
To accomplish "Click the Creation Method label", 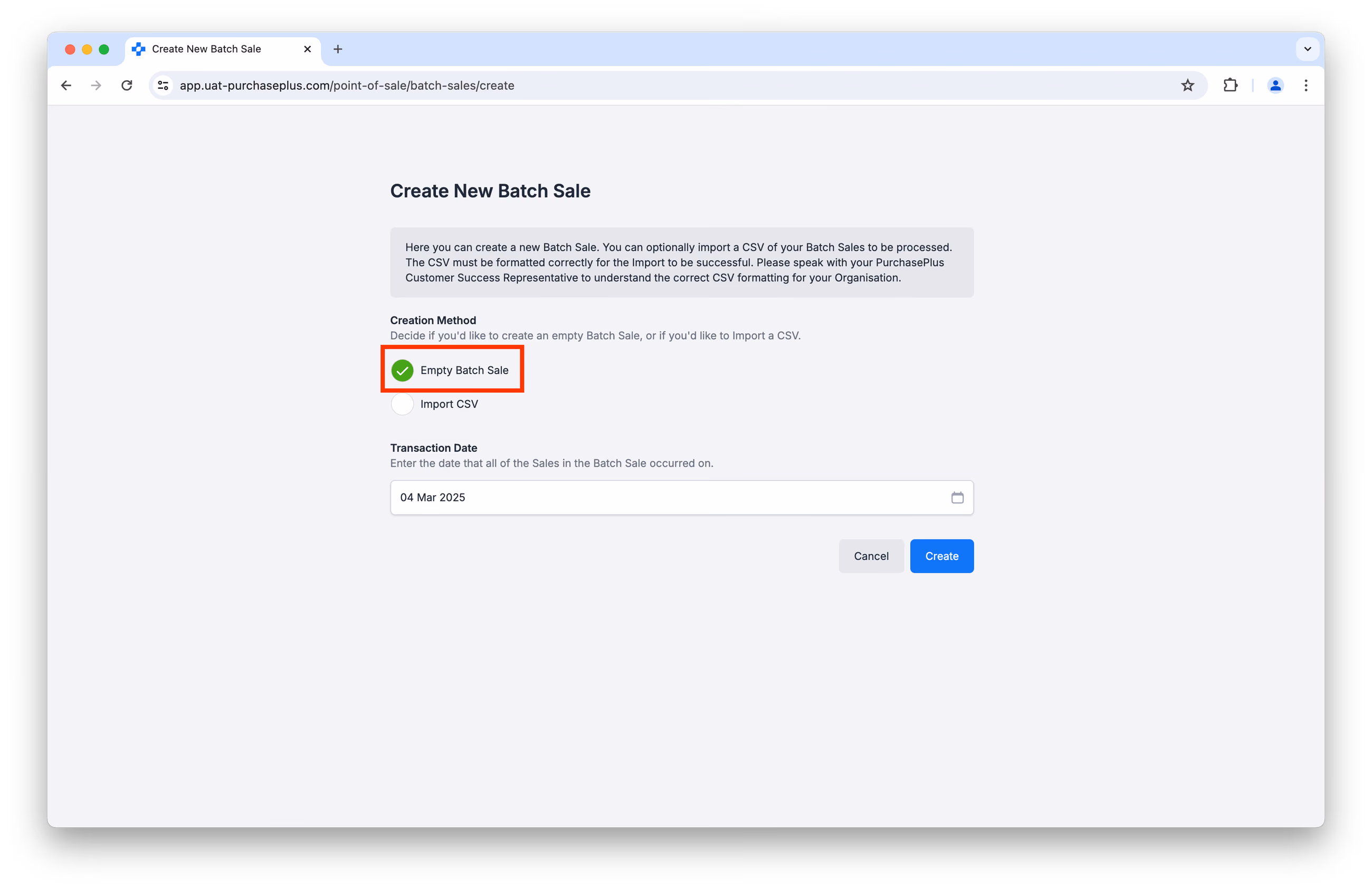I will point(433,320).
